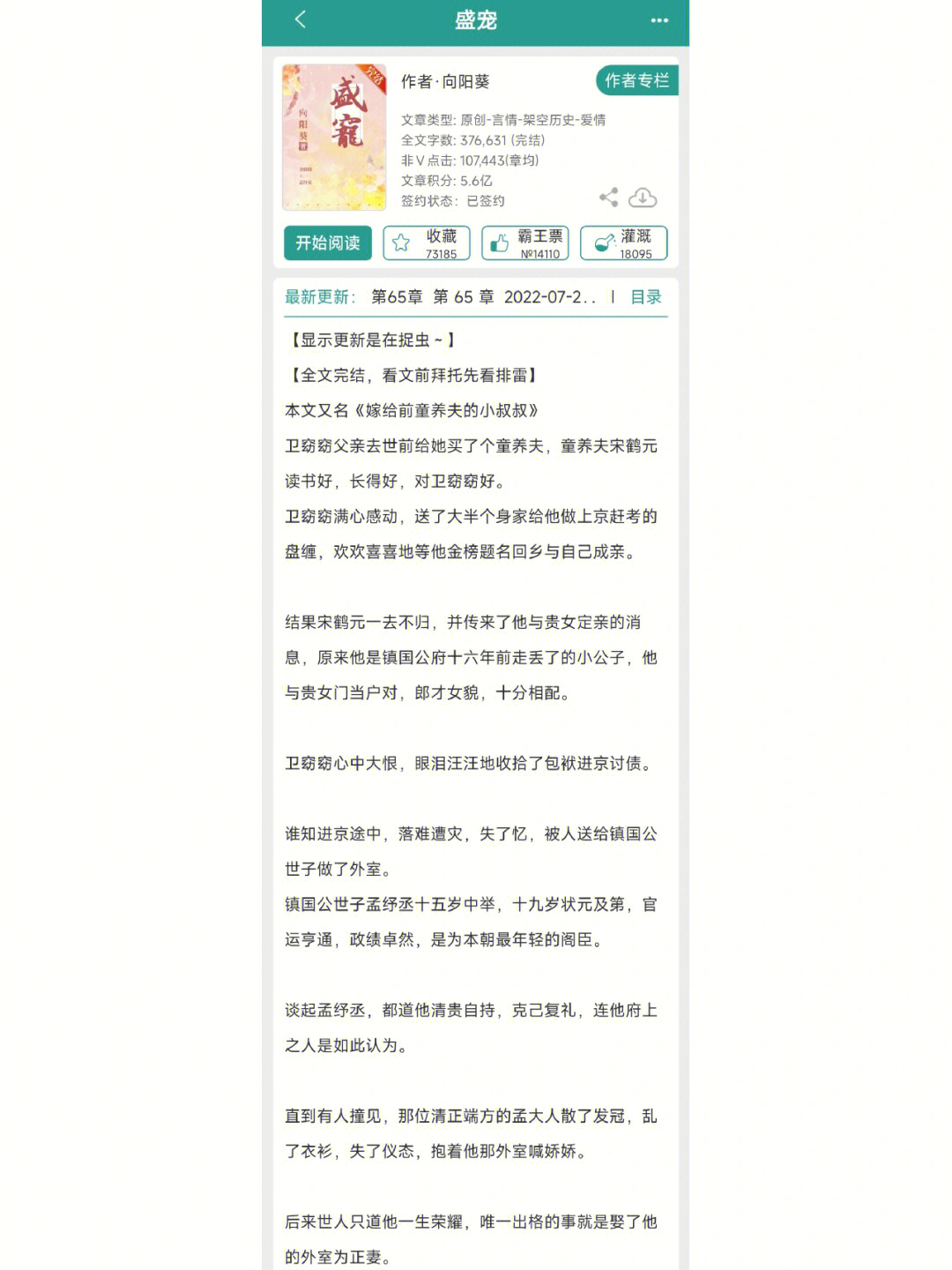Tap thumbs-up icon on 霸王票 button
The width and height of the screenshot is (952, 1270).
tap(499, 243)
